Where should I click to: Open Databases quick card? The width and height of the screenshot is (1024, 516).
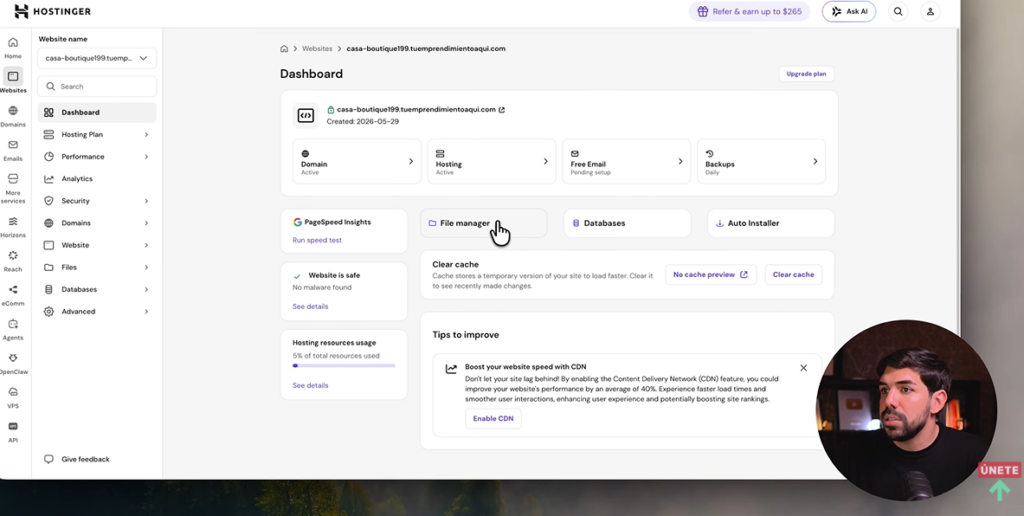(627, 223)
